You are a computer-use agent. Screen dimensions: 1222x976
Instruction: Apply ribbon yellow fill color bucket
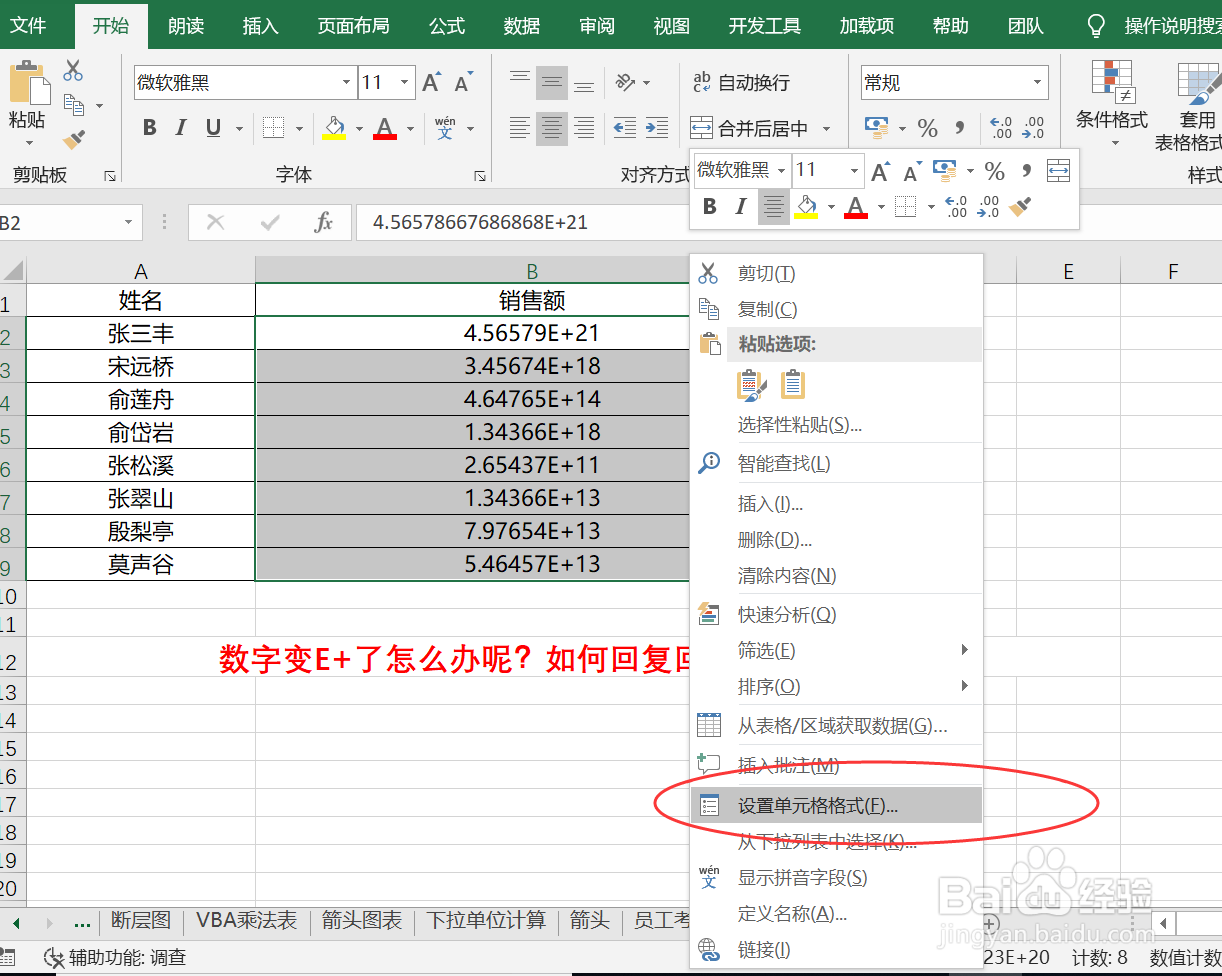click(333, 128)
